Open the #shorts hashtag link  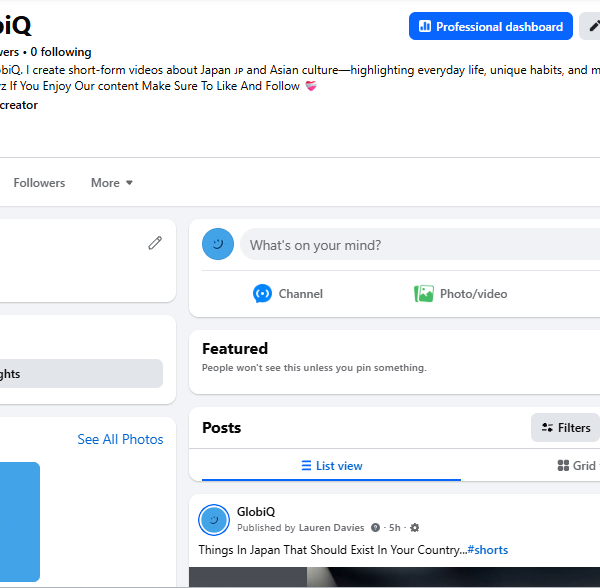click(488, 550)
